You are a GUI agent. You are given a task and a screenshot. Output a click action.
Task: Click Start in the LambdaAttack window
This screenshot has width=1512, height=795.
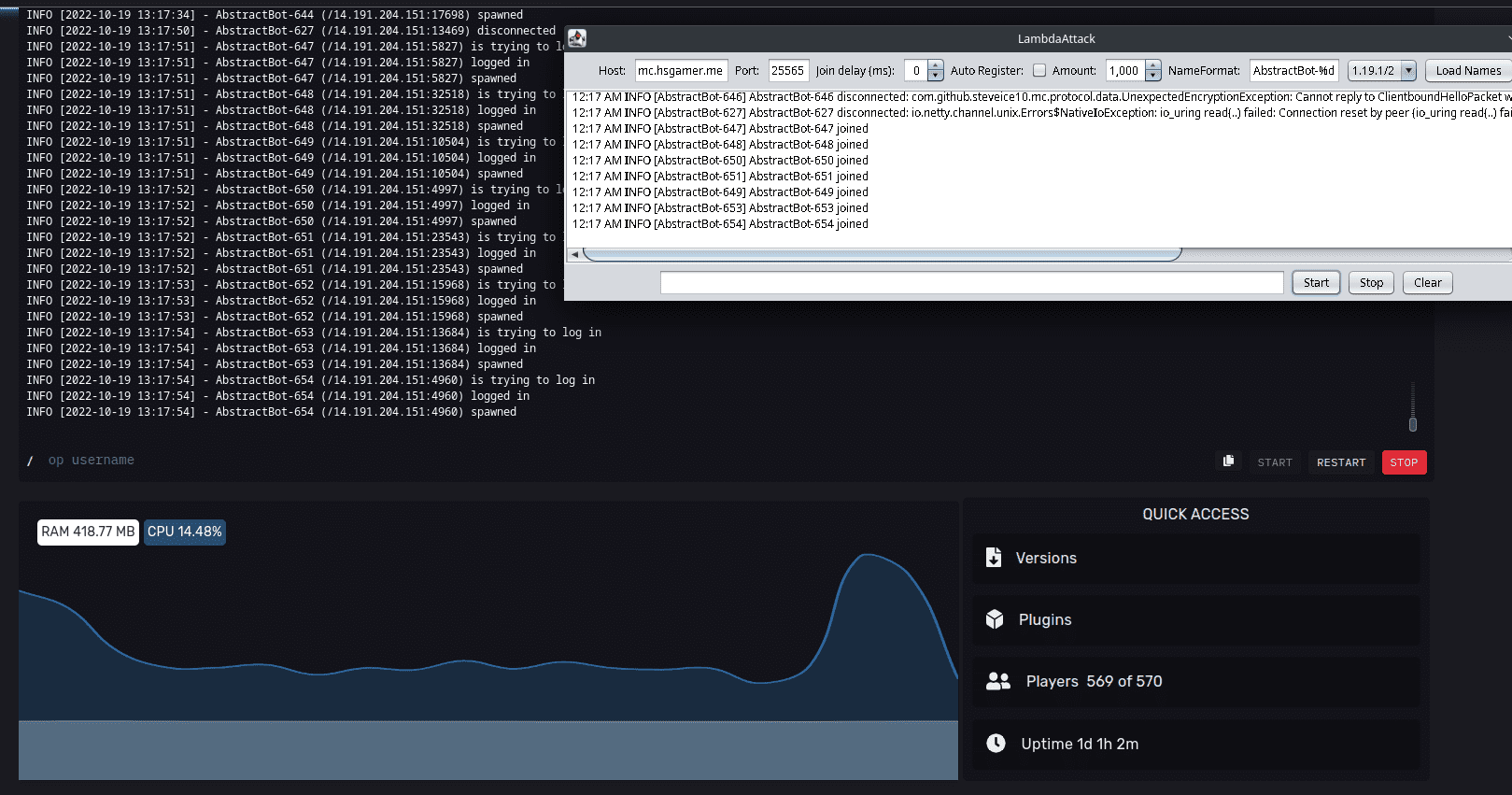[1316, 283]
